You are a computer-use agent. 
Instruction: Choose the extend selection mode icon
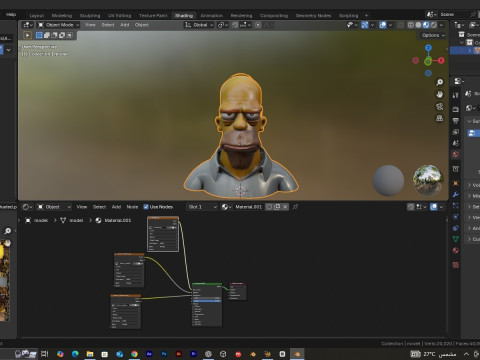(x=47, y=35)
